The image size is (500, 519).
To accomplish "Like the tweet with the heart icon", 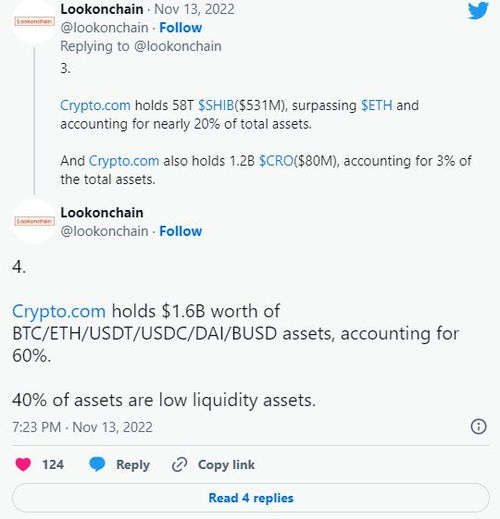I will click(x=23, y=464).
